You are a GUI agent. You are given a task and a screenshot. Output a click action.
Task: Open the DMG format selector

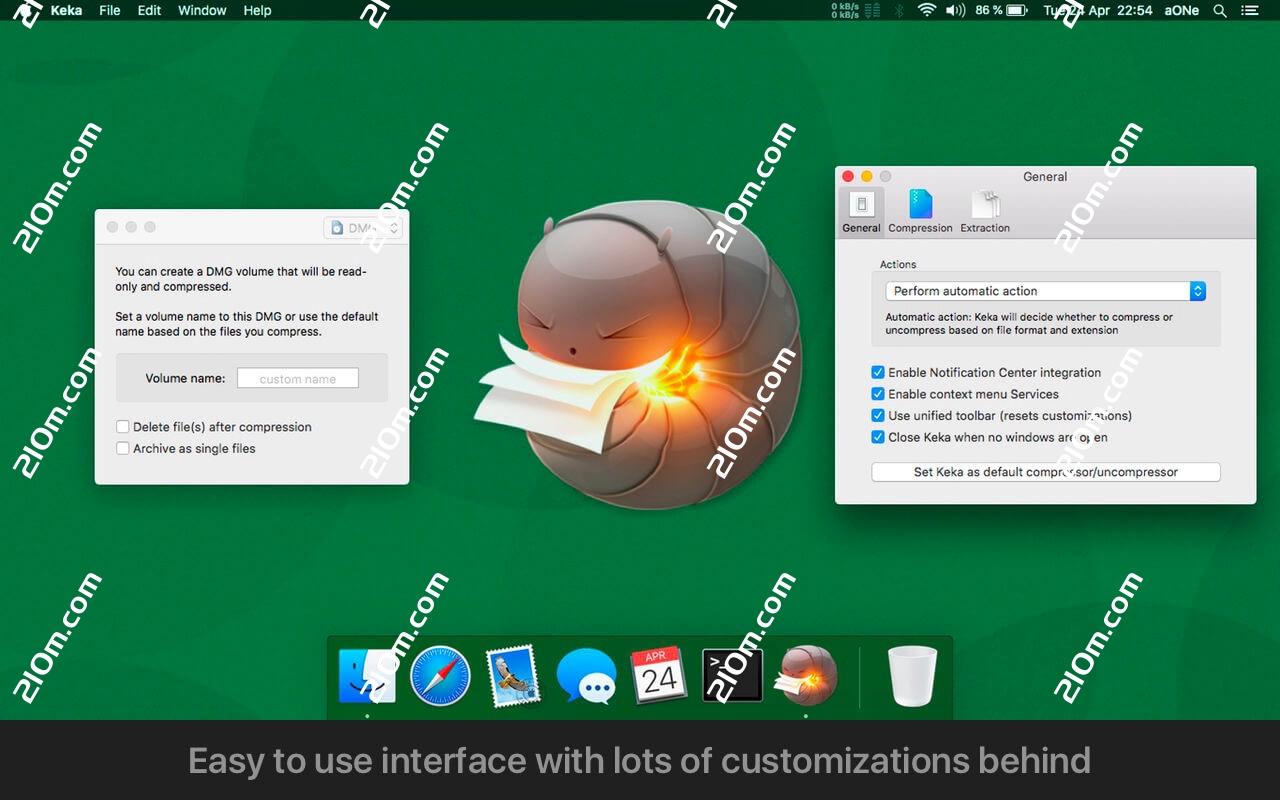[x=363, y=227]
